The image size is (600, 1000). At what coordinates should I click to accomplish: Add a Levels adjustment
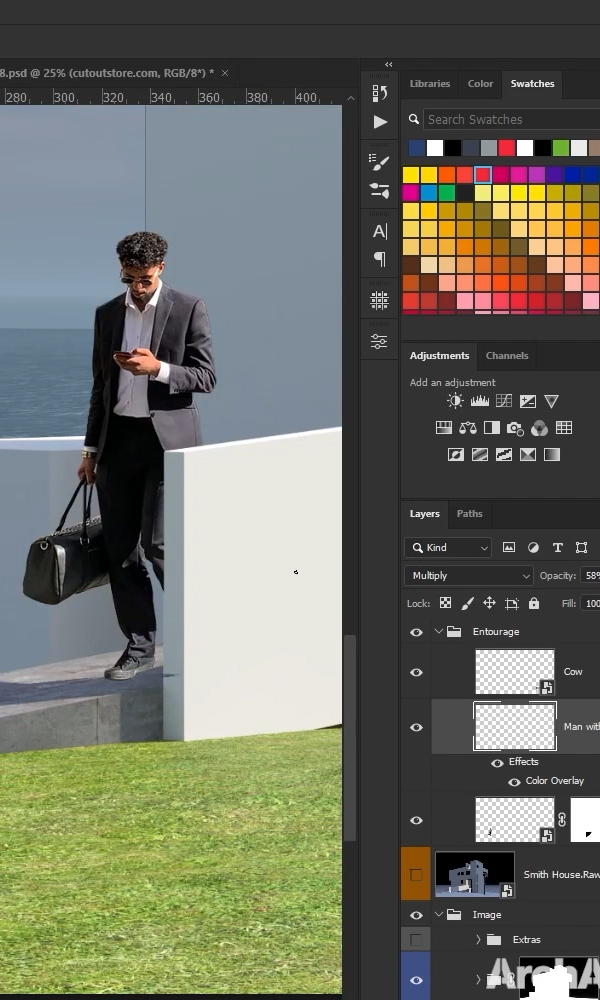[x=479, y=401]
